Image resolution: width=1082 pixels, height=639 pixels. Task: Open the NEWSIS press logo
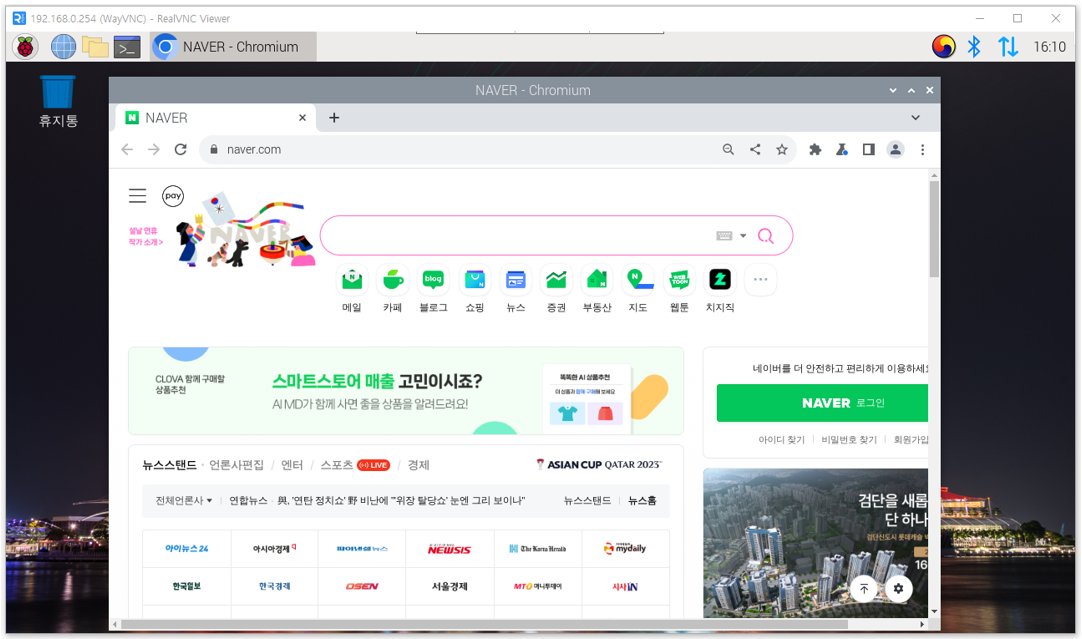click(x=449, y=549)
